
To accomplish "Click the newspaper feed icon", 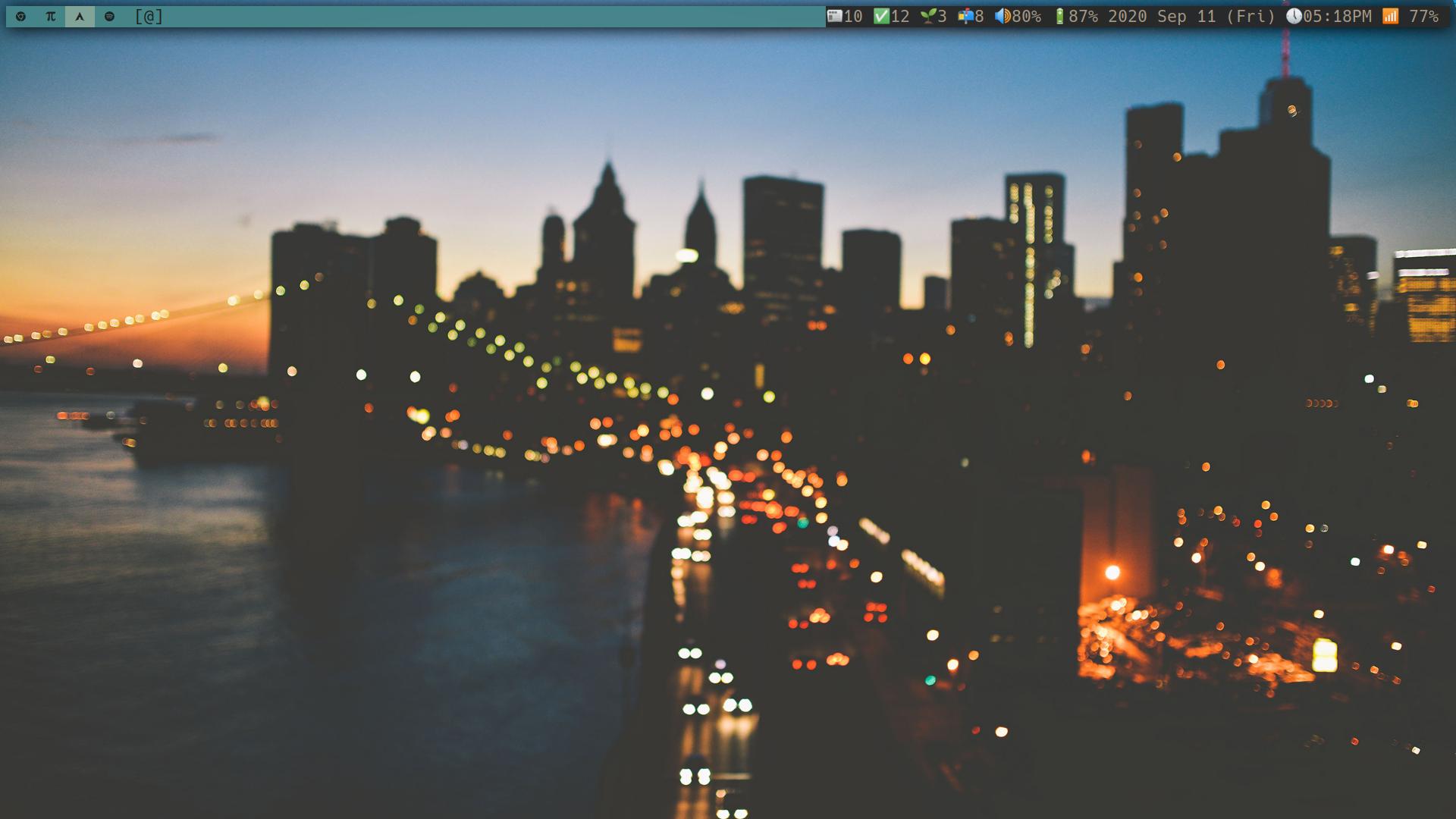I will [834, 16].
